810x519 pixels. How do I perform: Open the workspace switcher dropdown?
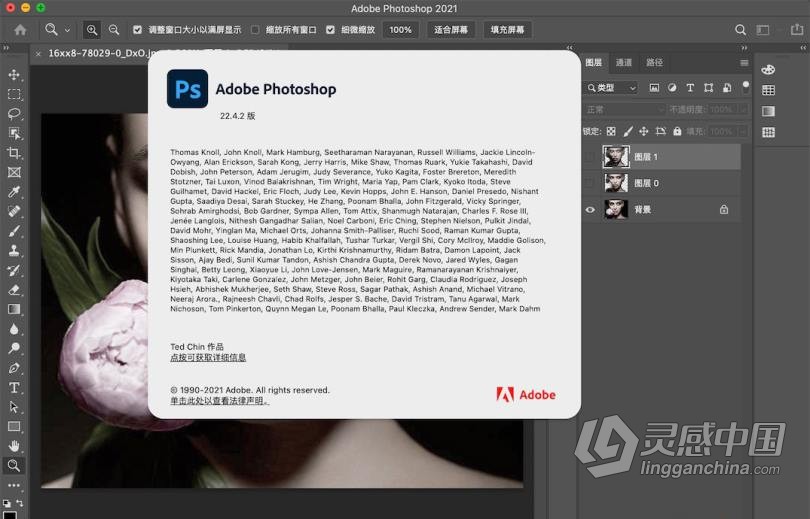(763, 30)
